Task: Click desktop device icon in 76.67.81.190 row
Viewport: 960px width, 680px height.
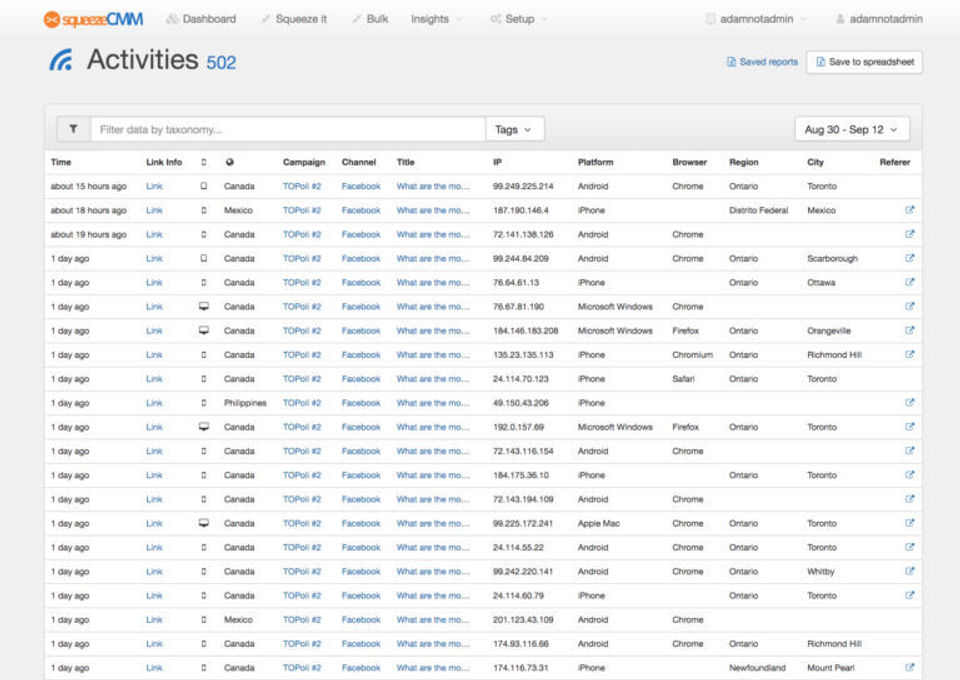Action: tap(204, 306)
